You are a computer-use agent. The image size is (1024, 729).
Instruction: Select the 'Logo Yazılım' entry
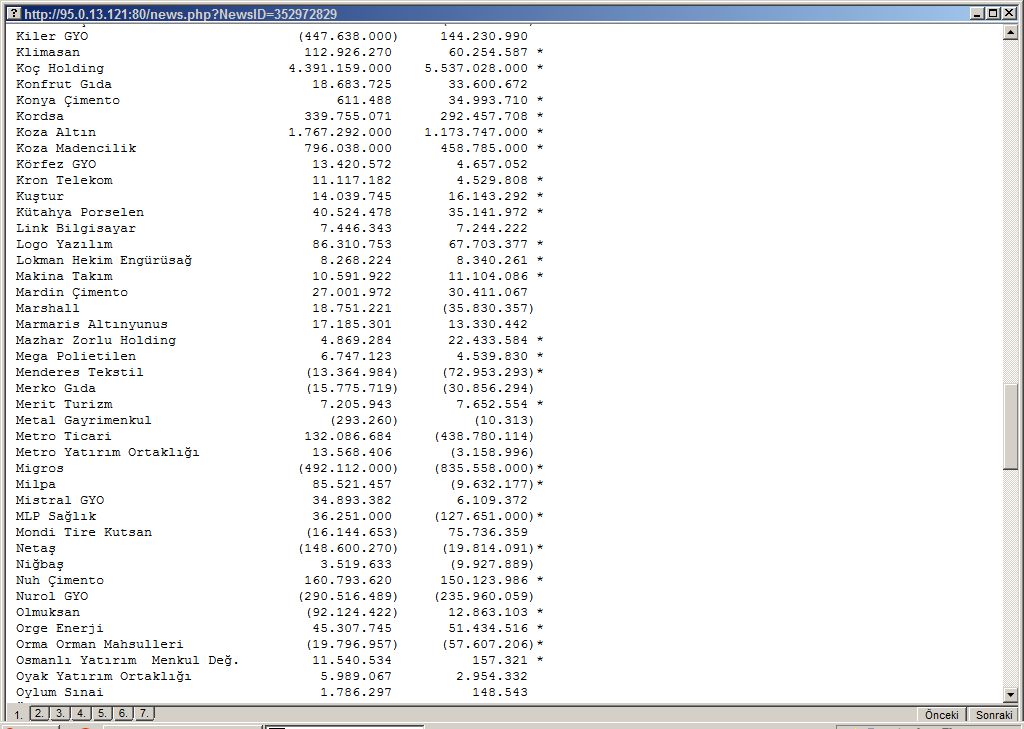pyautogui.click(x=64, y=244)
